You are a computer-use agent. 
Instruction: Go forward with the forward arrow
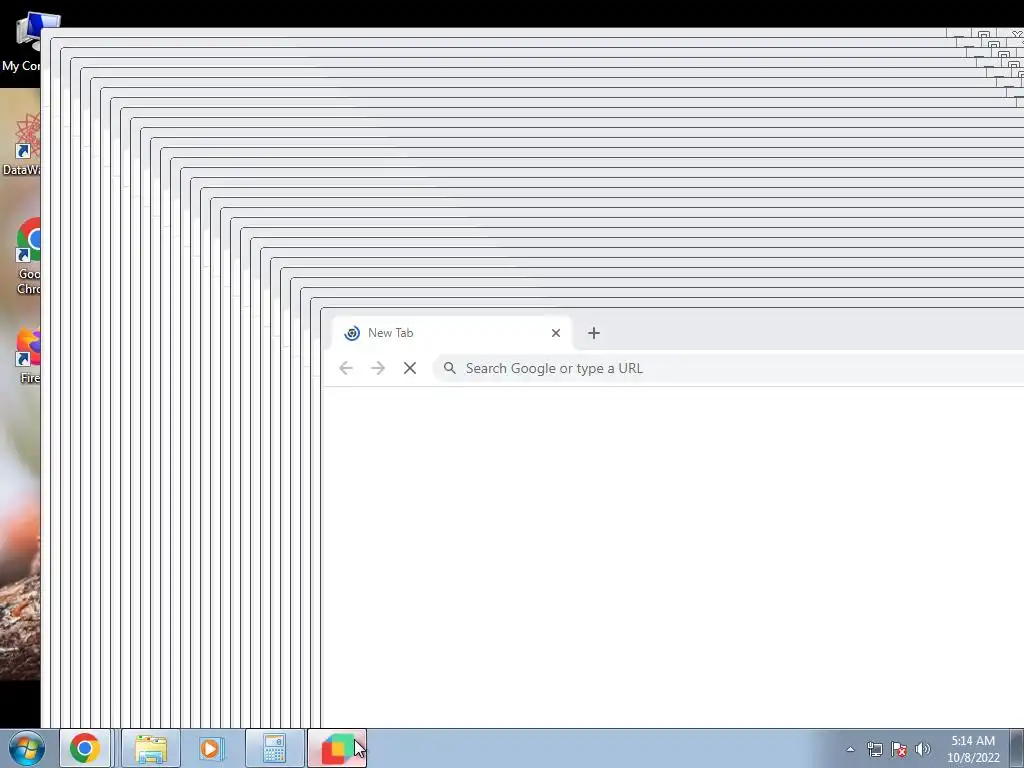(x=378, y=368)
